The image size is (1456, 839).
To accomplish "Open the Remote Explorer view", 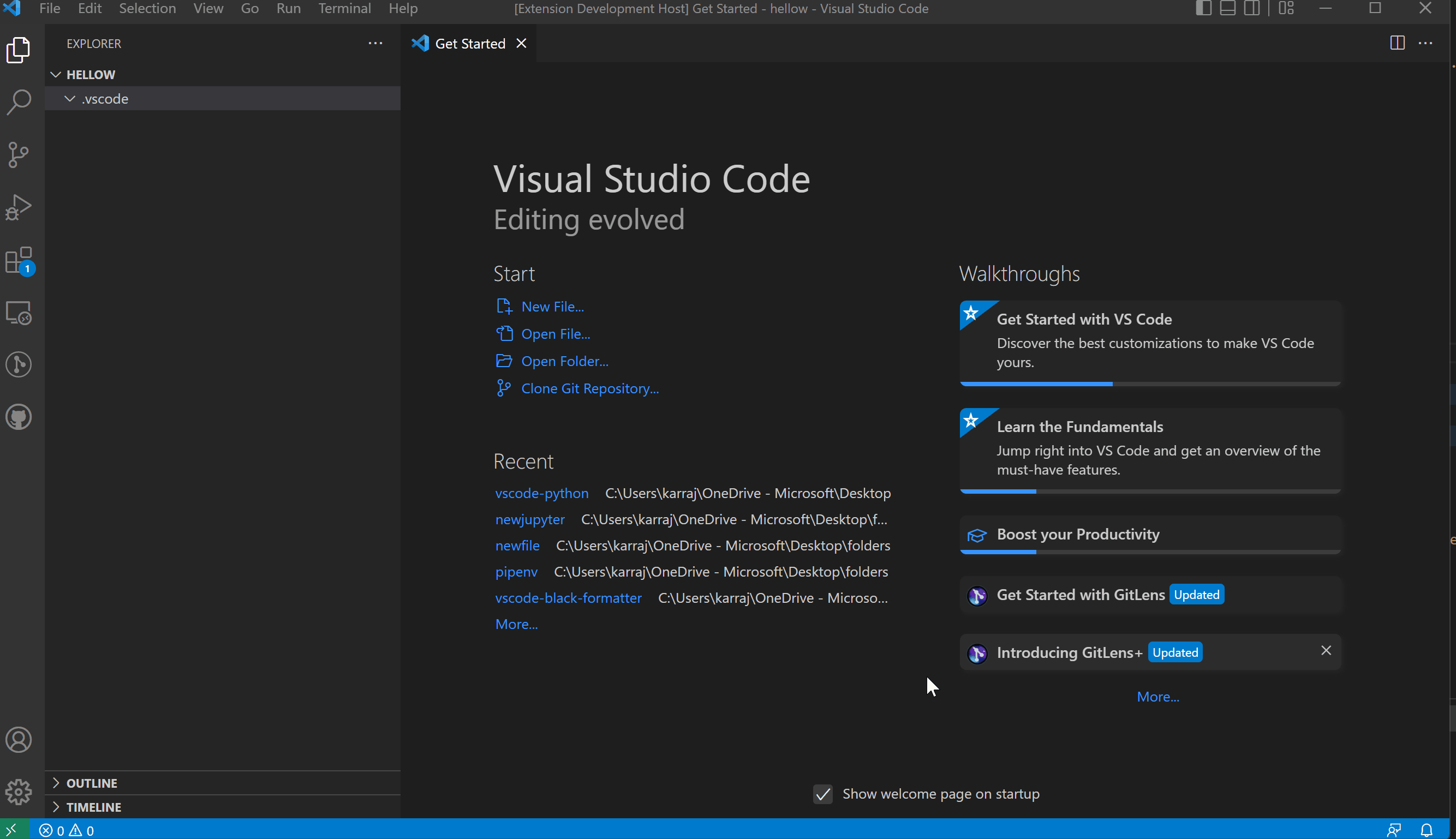I will (19, 313).
